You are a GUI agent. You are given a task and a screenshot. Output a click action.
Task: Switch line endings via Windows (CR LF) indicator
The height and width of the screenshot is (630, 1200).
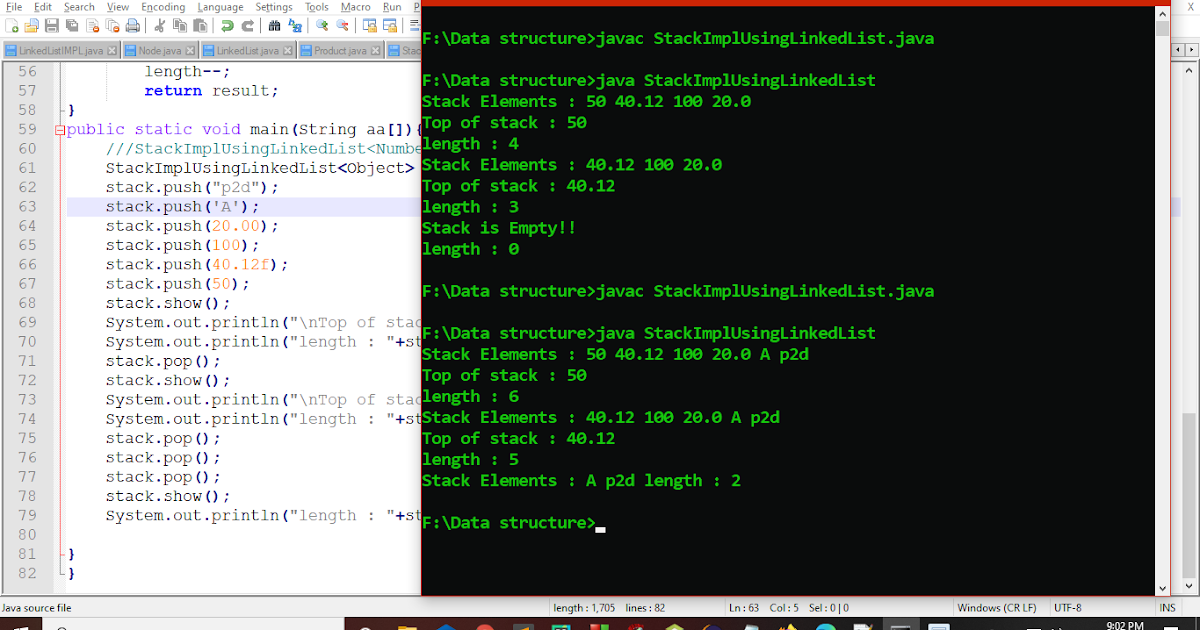997,607
